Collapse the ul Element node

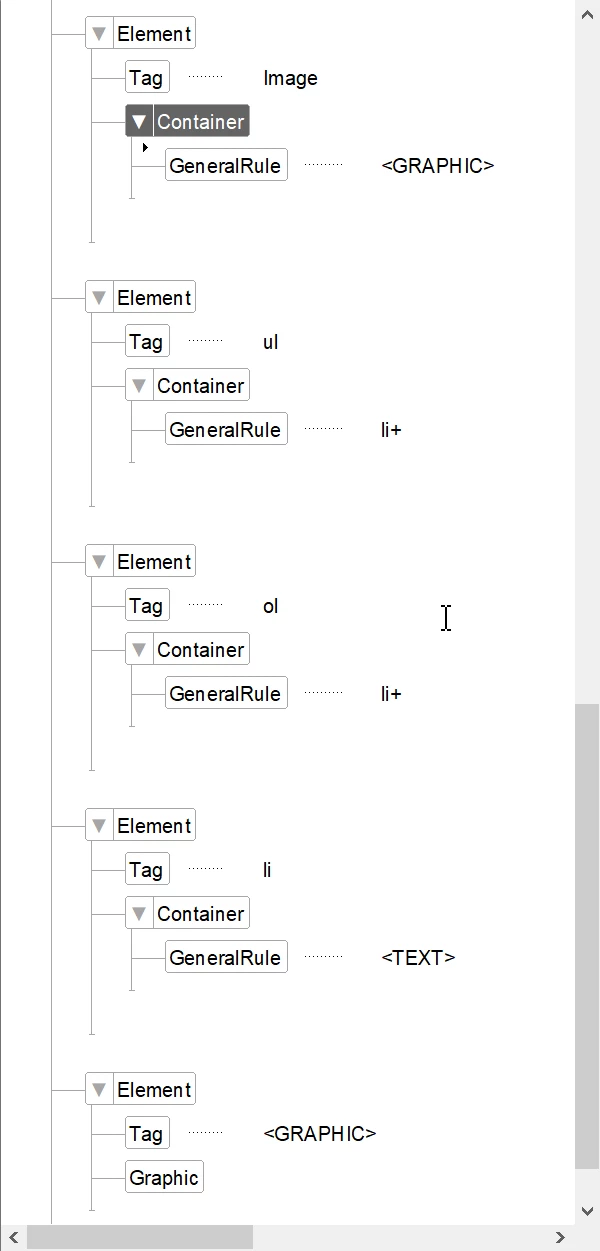[x=98, y=298]
